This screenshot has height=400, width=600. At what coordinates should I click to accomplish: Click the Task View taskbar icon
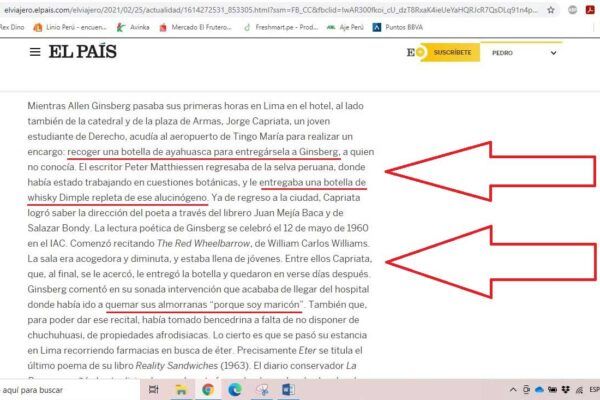coord(153,390)
